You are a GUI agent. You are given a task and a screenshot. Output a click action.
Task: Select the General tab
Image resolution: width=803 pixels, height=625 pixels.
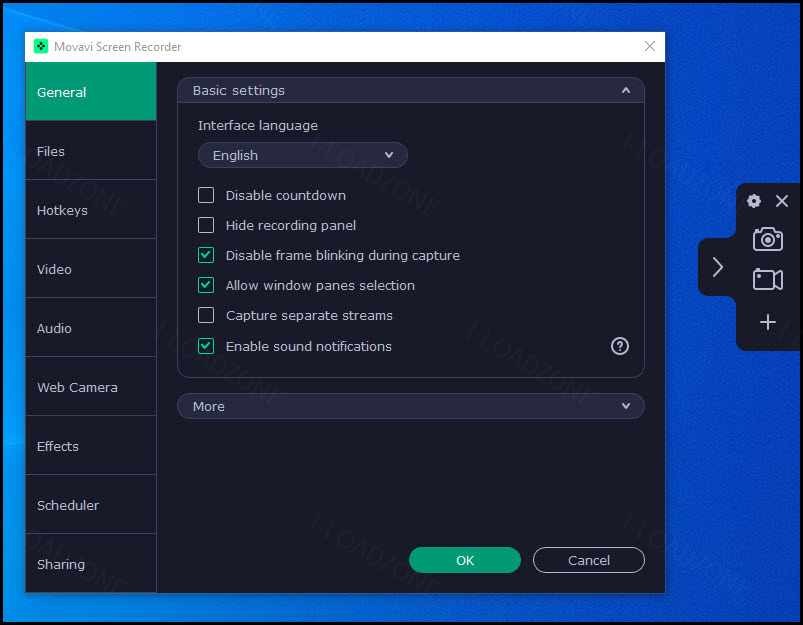91,92
